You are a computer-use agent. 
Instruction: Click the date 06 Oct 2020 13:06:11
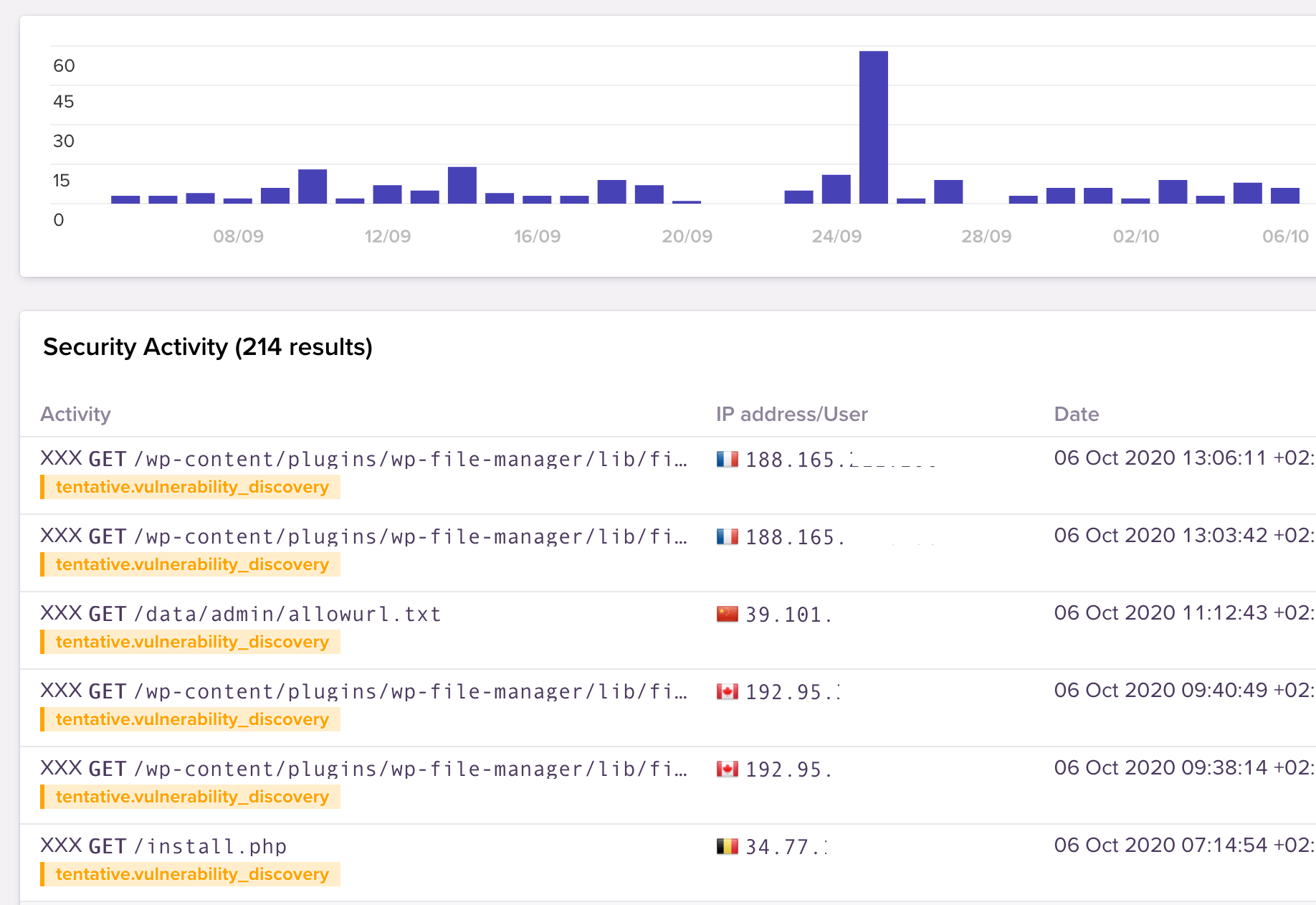tap(1184, 458)
